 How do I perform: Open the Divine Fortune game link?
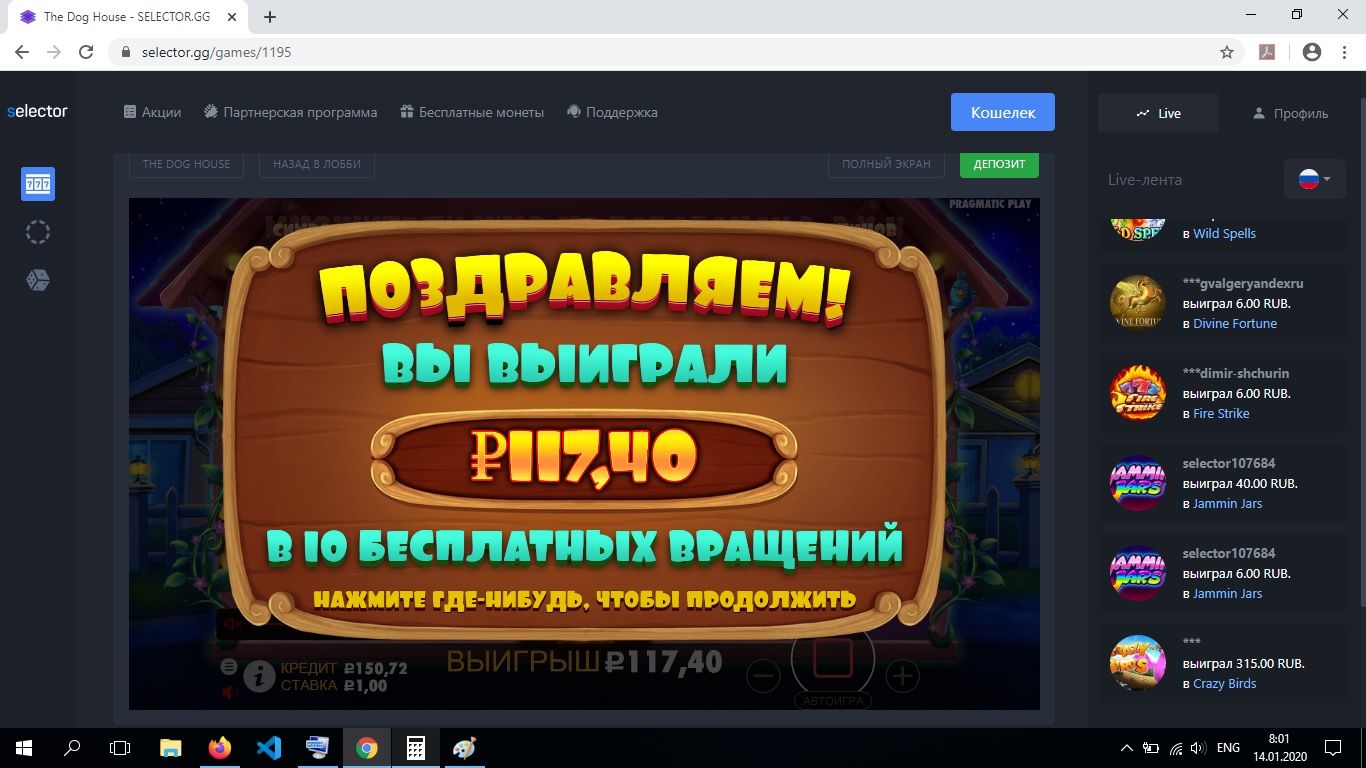pyautogui.click(x=1235, y=323)
